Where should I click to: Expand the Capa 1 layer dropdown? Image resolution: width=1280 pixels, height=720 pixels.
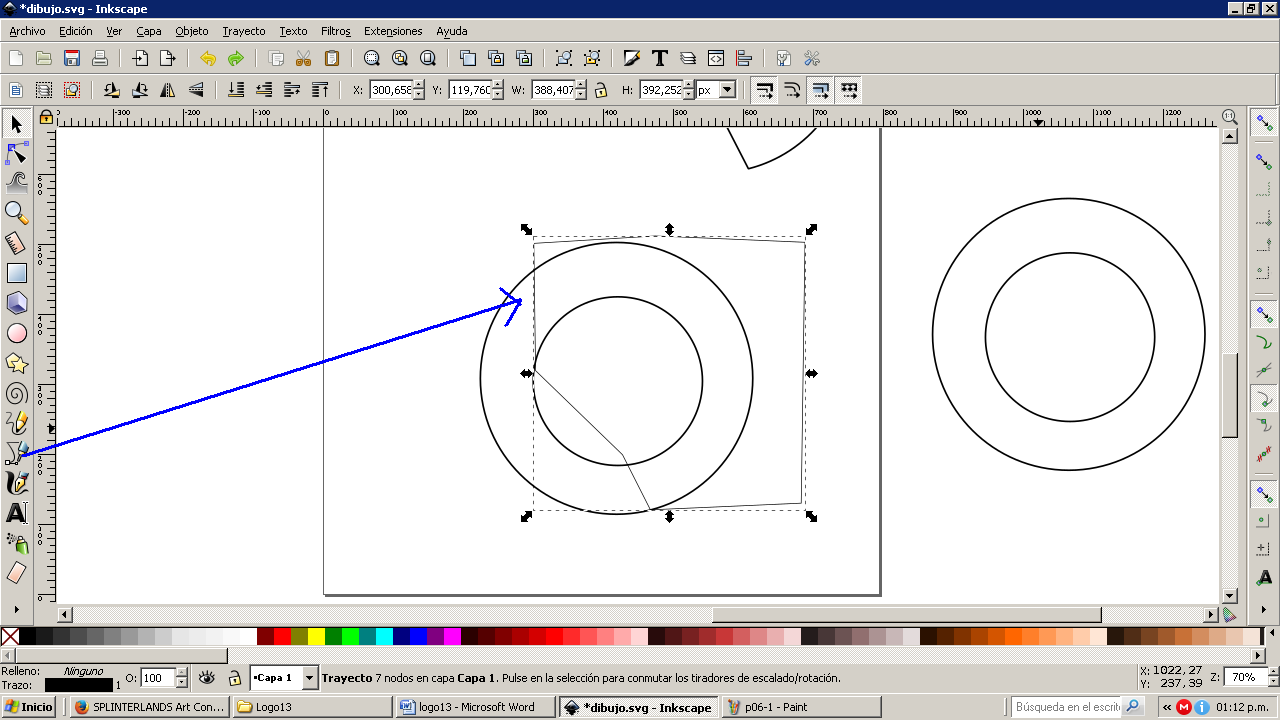coord(309,678)
